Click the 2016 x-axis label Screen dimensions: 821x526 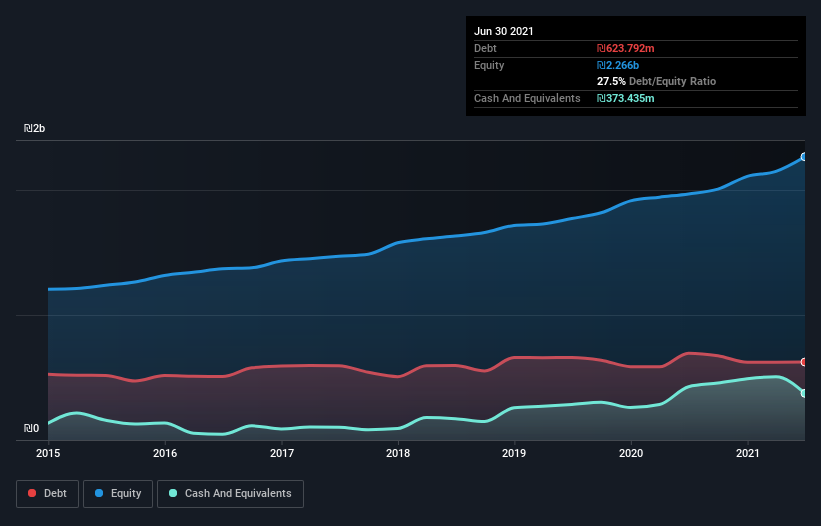[x=165, y=453]
